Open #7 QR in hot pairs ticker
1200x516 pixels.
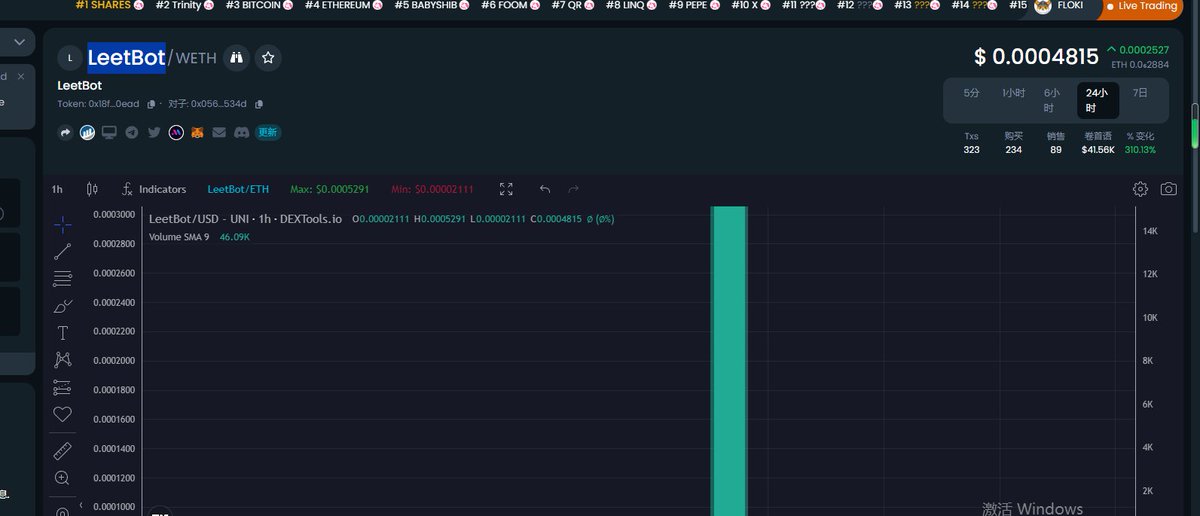point(573,5)
